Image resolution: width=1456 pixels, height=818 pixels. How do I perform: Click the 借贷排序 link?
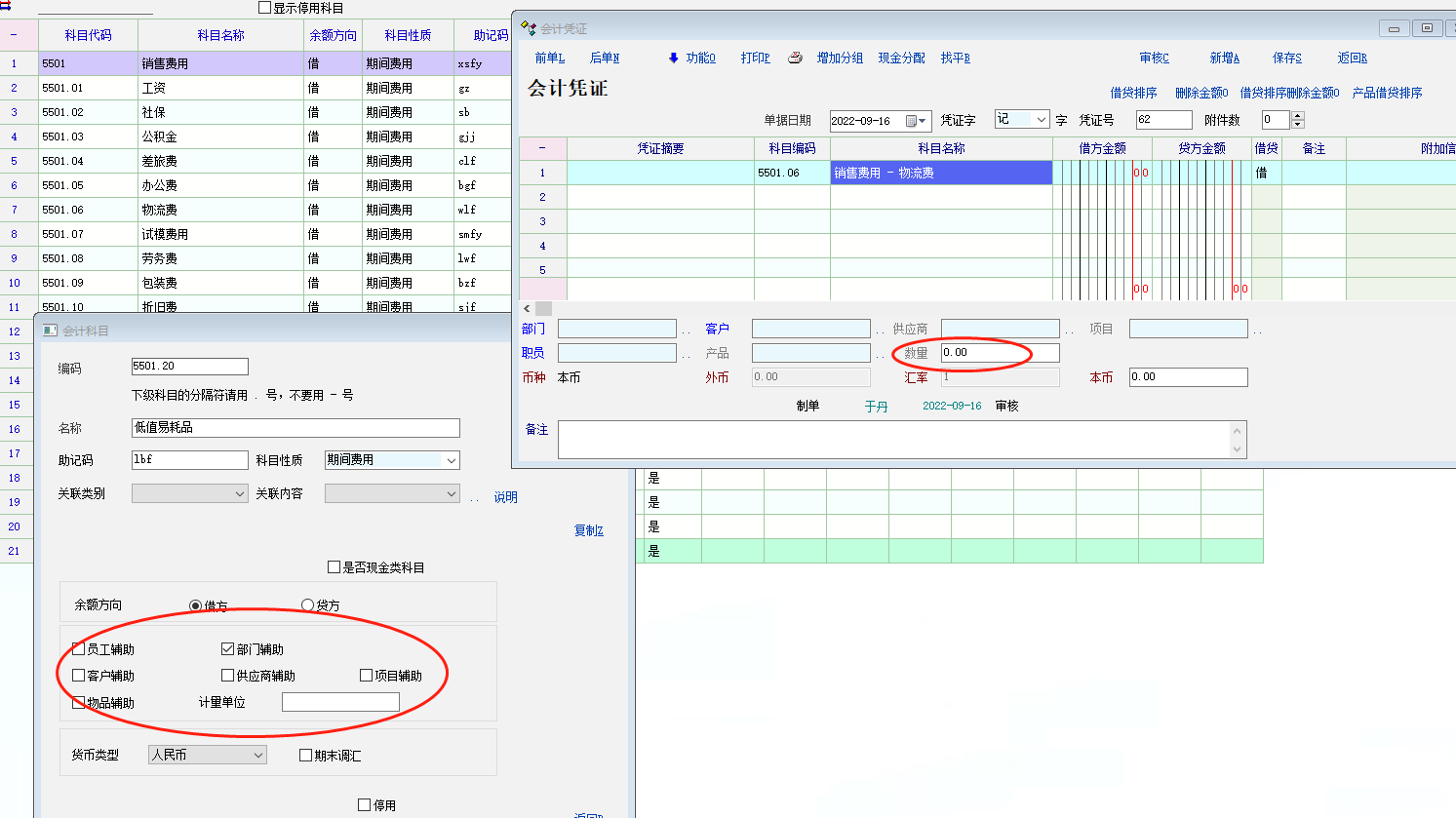click(x=1133, y=93)
